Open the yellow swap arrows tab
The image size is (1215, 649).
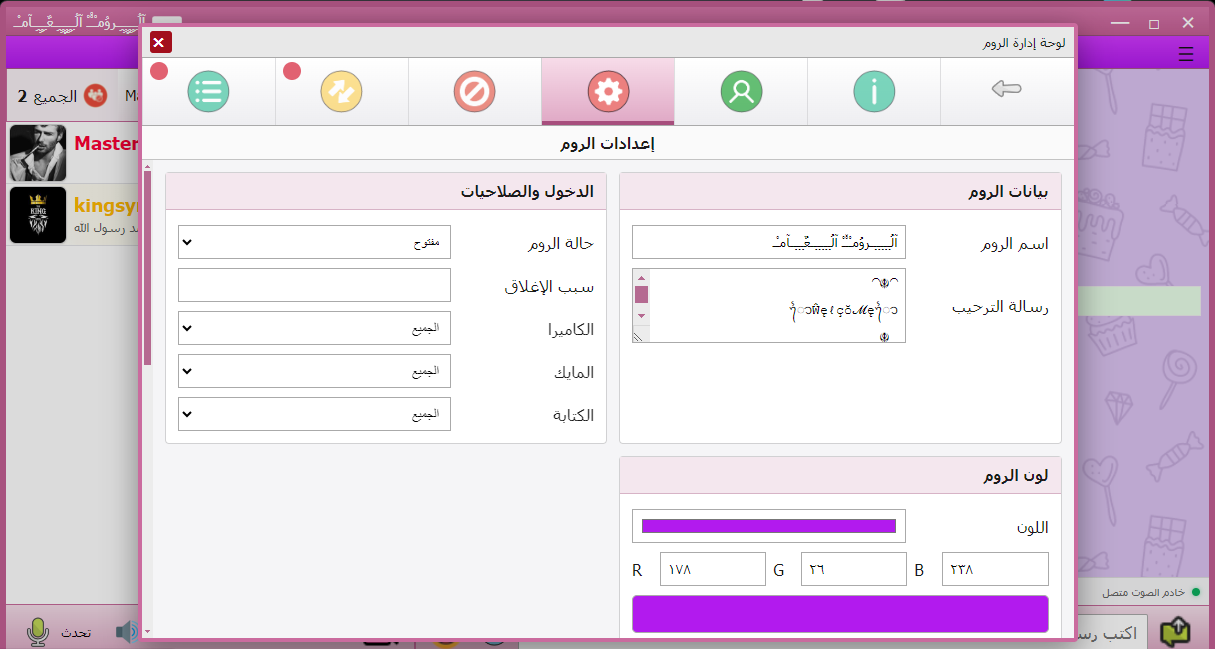tap(341, 92)
